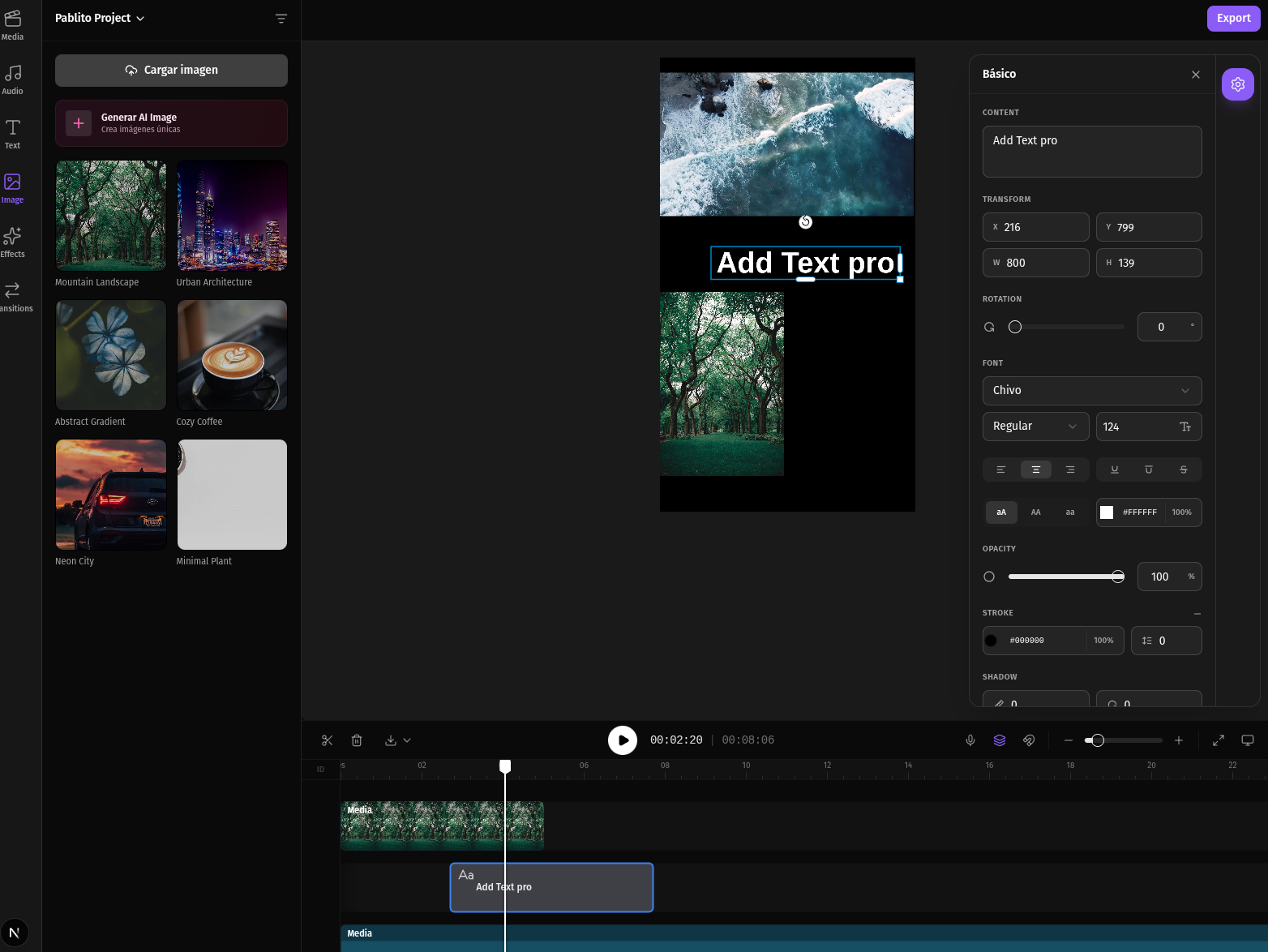Select the Text panel in the left sidebar
This screenshot has width=1268, height=952.
click(x=12, y=134)
